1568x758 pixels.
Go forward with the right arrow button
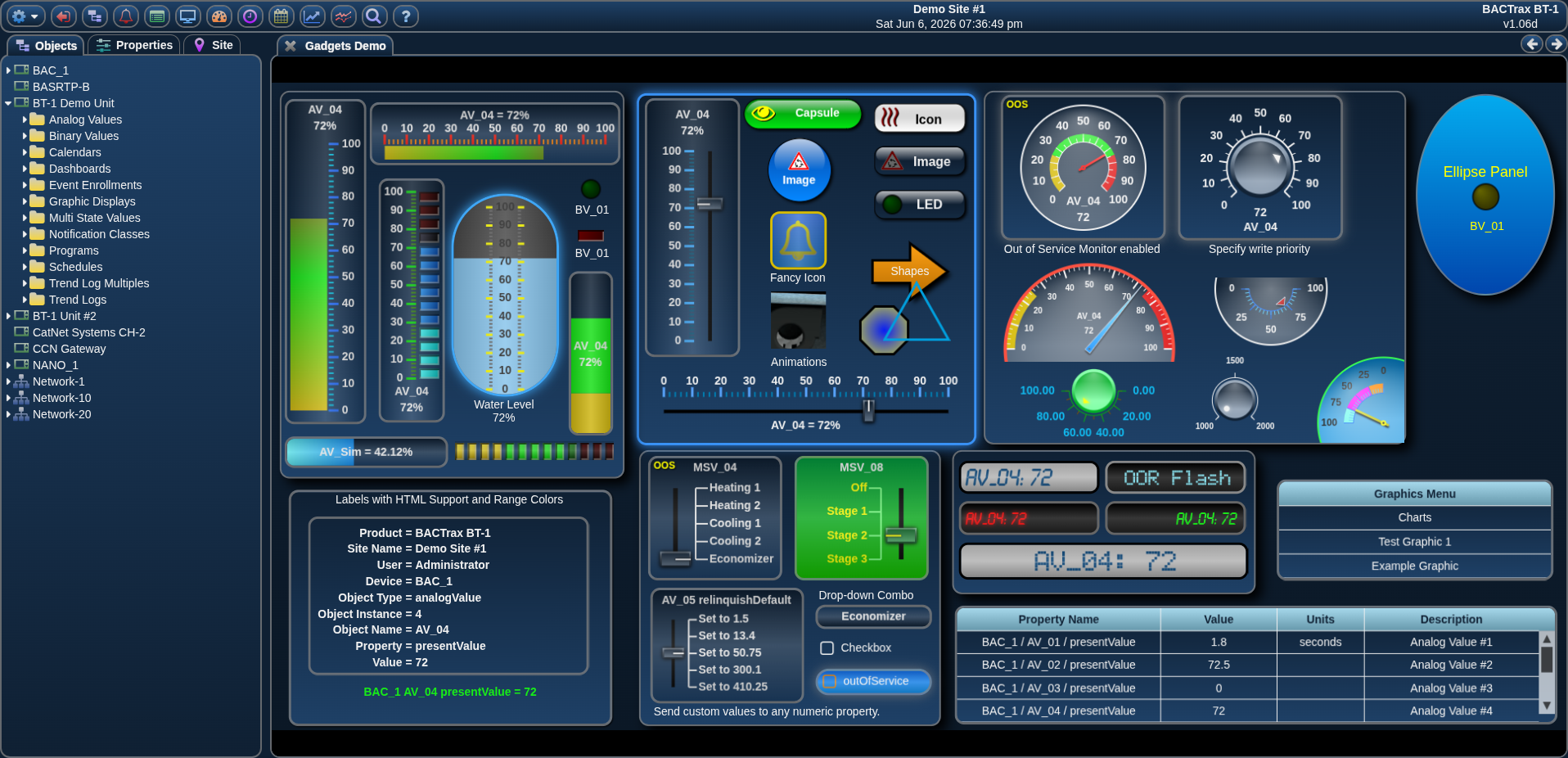1556,44
